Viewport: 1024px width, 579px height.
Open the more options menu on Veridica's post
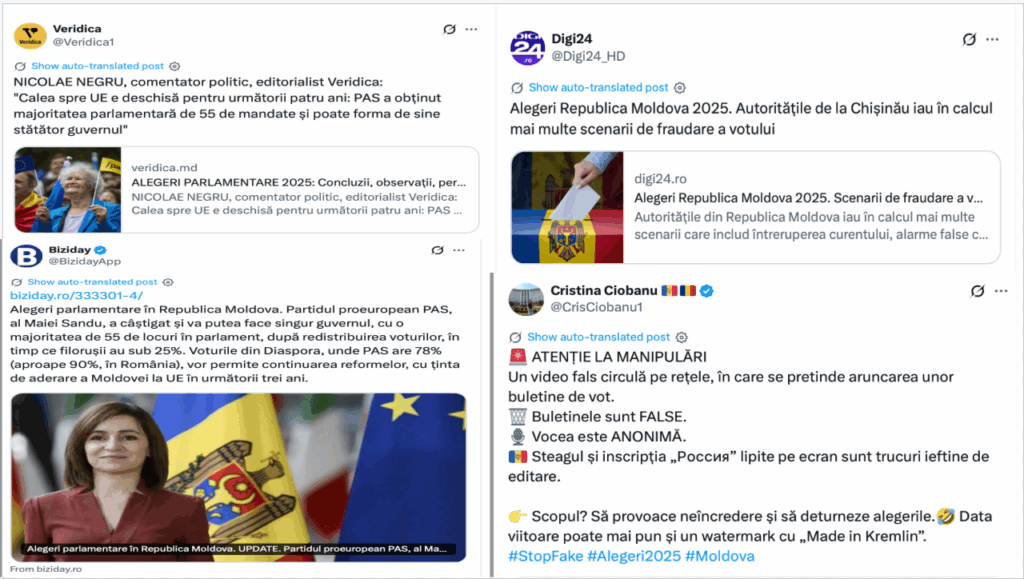click(471, 29)
